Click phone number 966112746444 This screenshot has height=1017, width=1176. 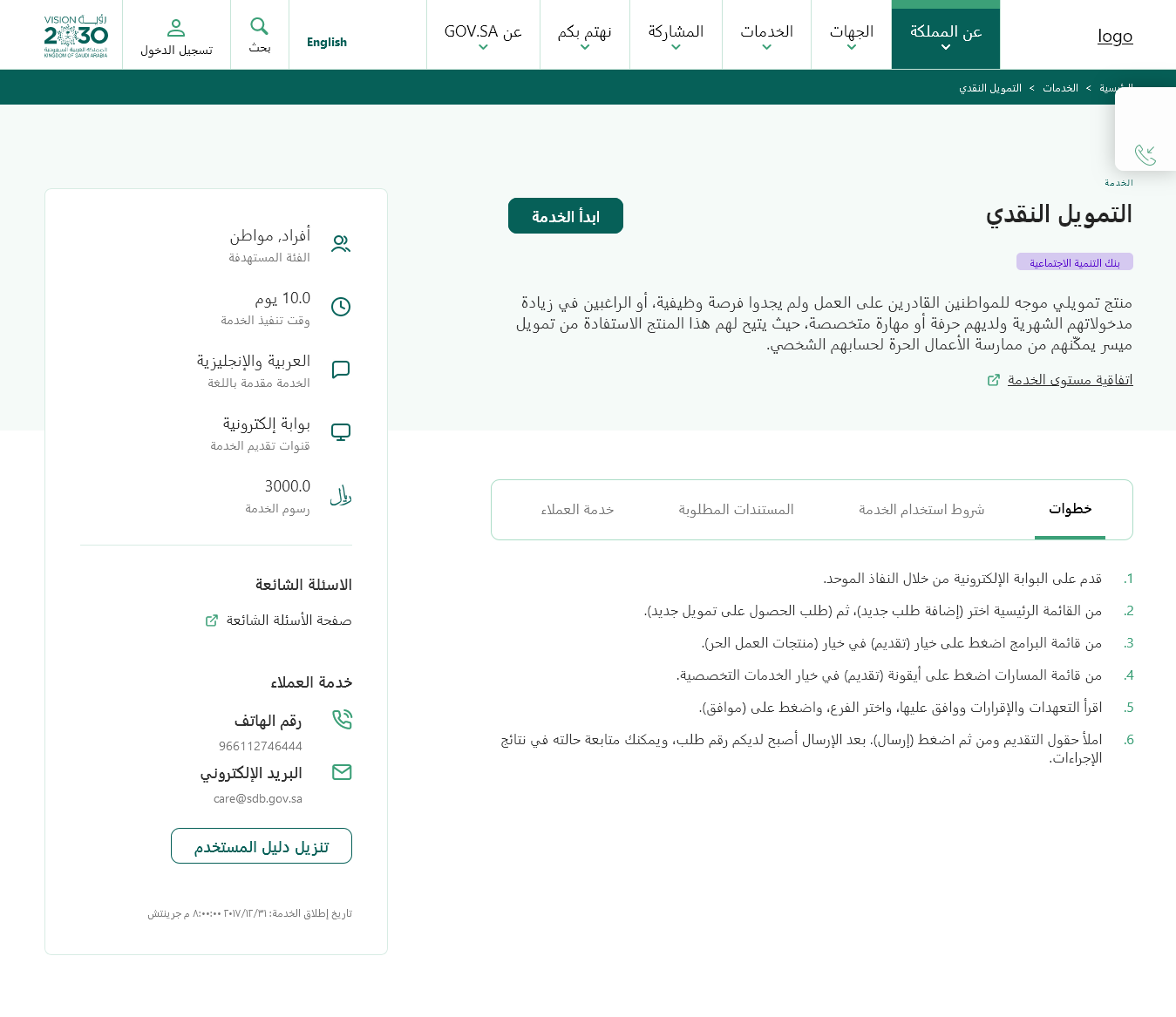pos(261,746)
